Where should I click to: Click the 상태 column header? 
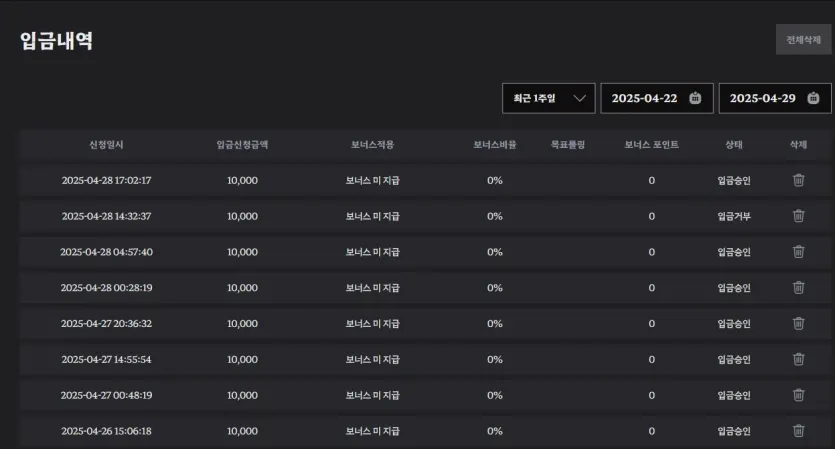[x=734, y=144]
